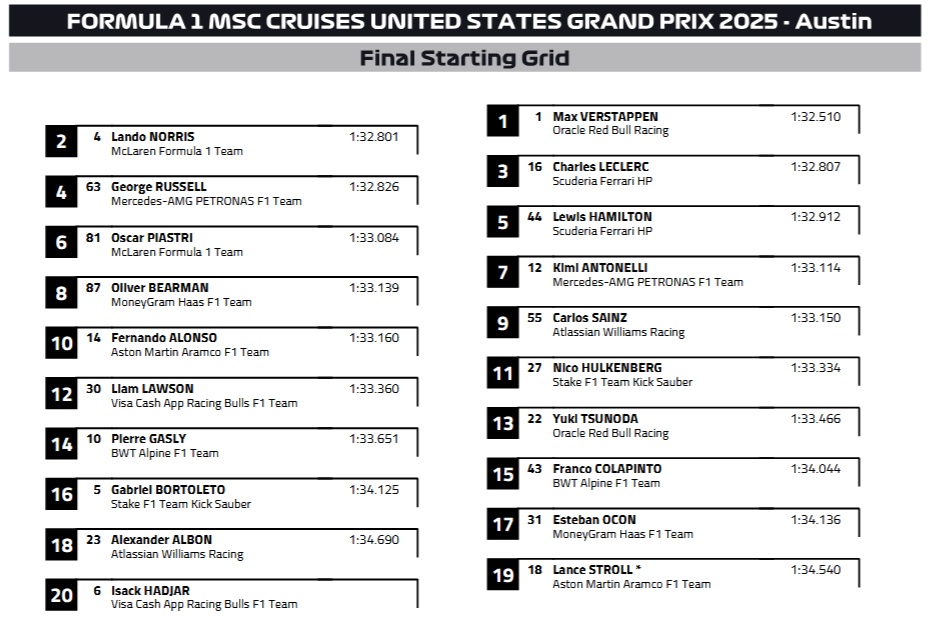
Task: Select the position 10 grid box
Action: click(x=62, y=344)
